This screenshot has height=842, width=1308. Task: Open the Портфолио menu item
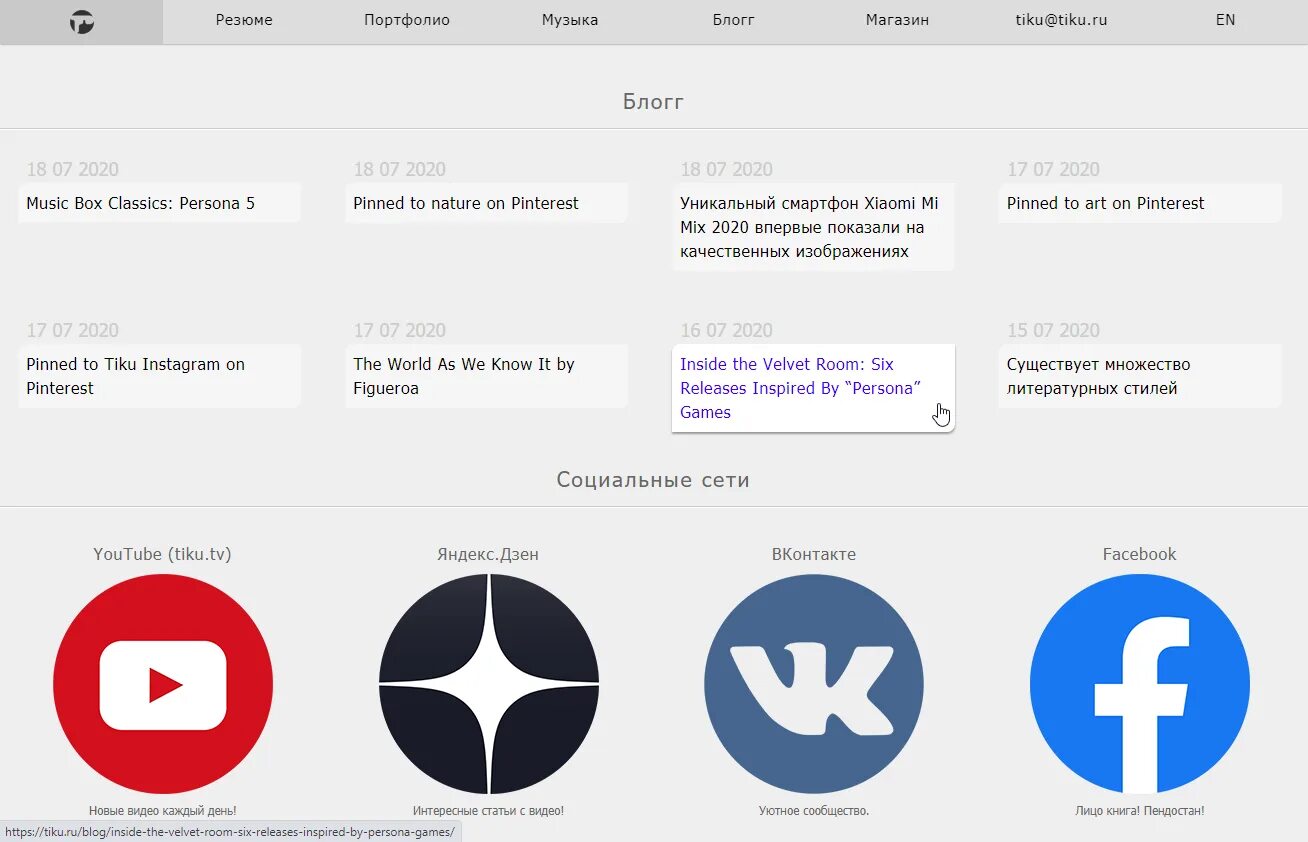[407, 20]
